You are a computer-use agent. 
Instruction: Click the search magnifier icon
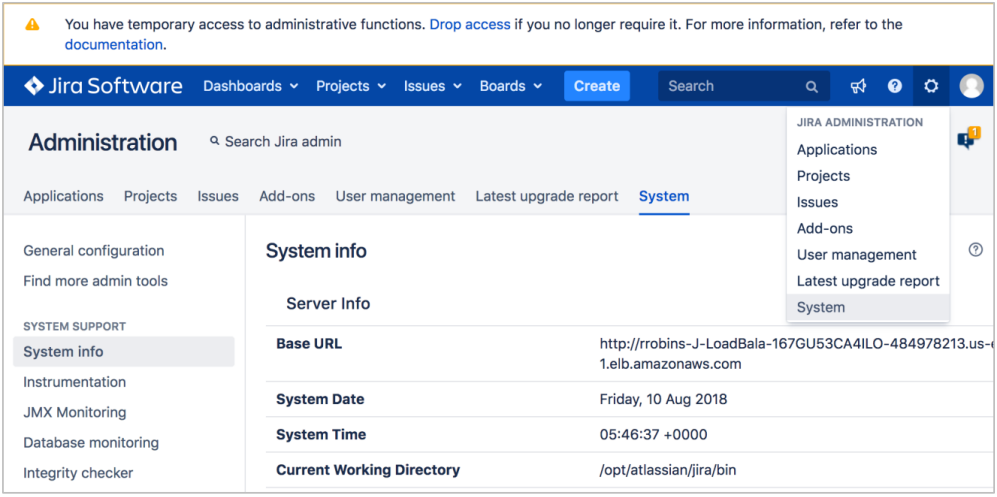[811, 87]
